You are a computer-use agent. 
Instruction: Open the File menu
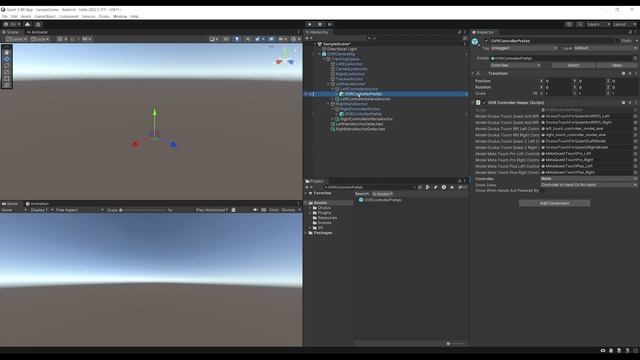pyautogui.click(x=4, y=16)
